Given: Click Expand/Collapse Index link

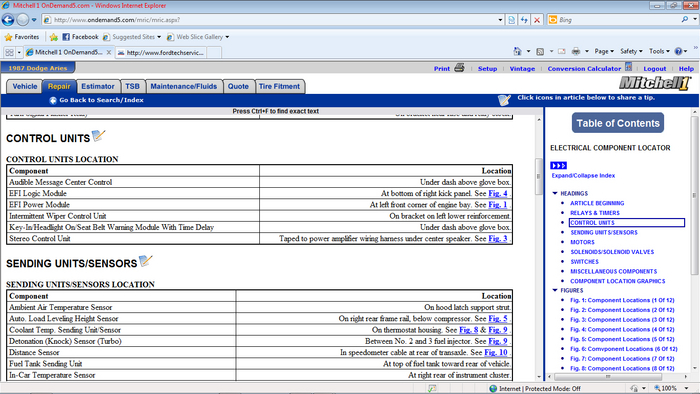Looking at the screenshot, I should point(583,175).
